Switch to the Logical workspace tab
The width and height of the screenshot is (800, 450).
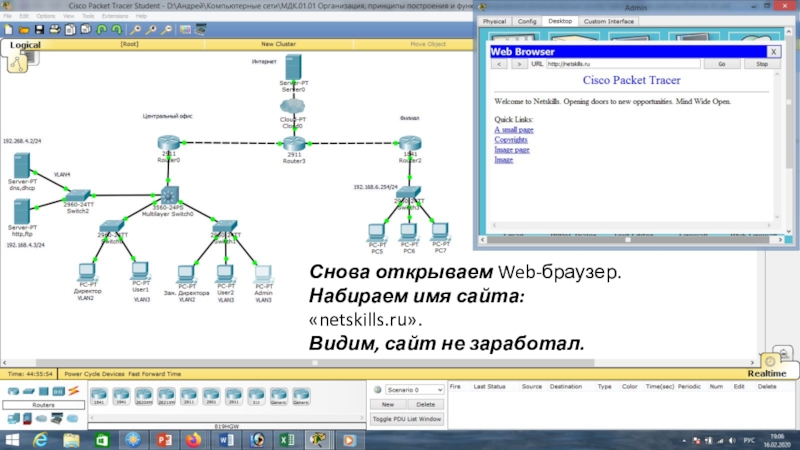25,45
